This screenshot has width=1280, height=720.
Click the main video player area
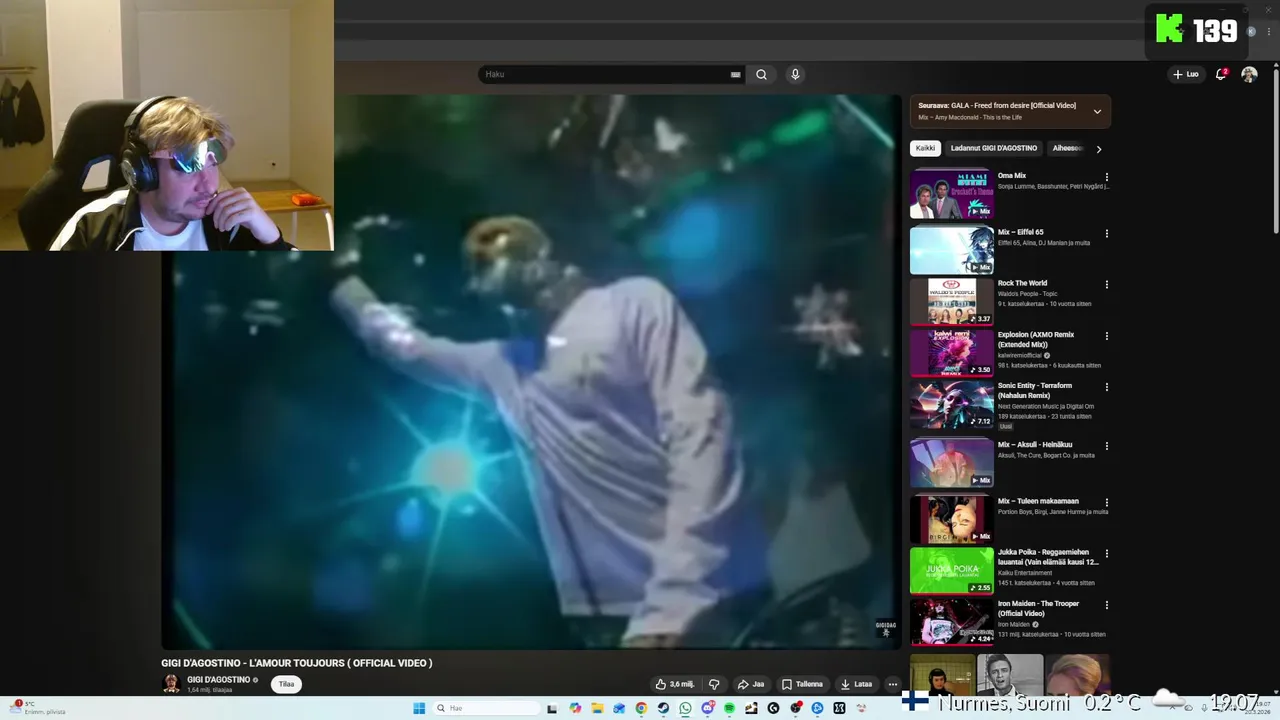pos(531,372)
